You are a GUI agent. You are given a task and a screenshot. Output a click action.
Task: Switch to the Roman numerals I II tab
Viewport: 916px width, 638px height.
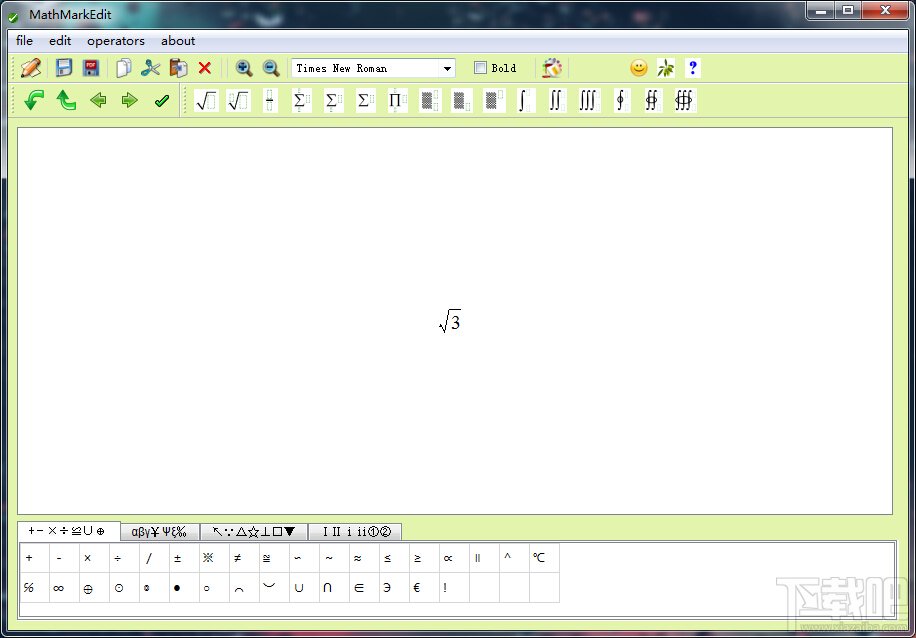pos(355,531)
